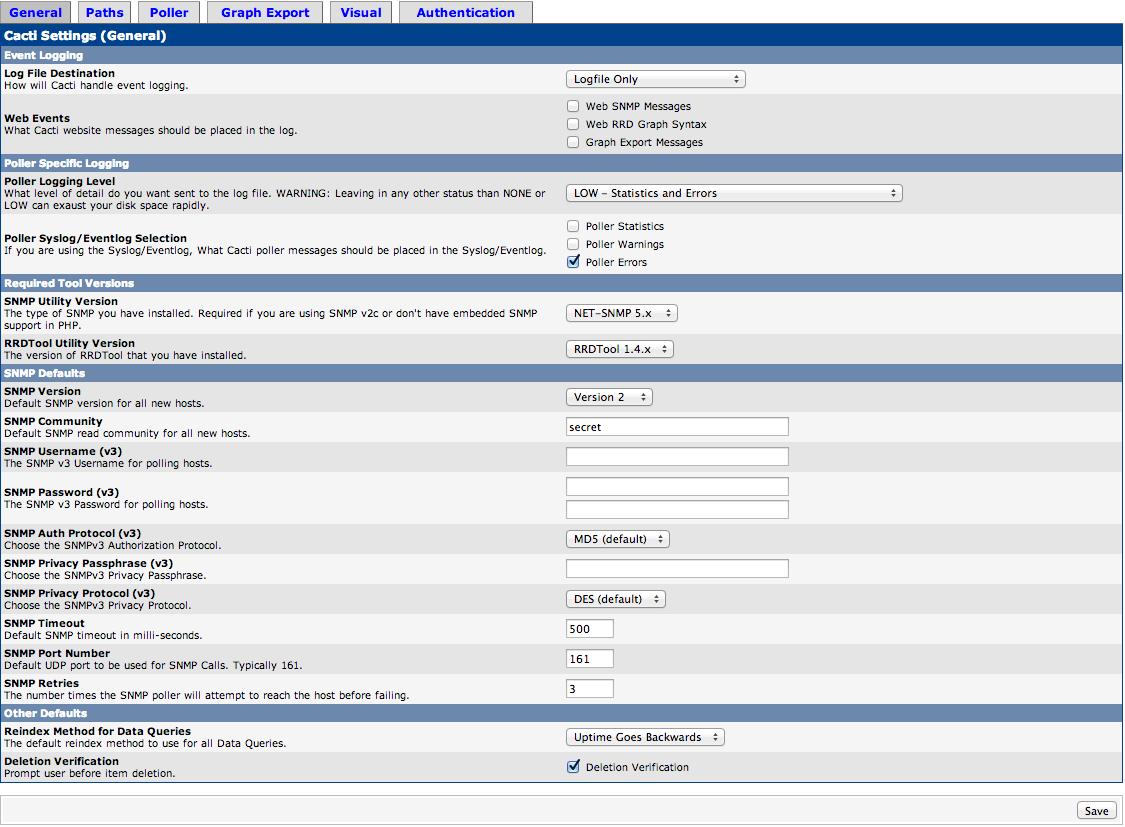Enable Web RRD Graph Syntax checkbox
Image resolution: width=1125 pixels, height=827 pixels.
[573, 124]
